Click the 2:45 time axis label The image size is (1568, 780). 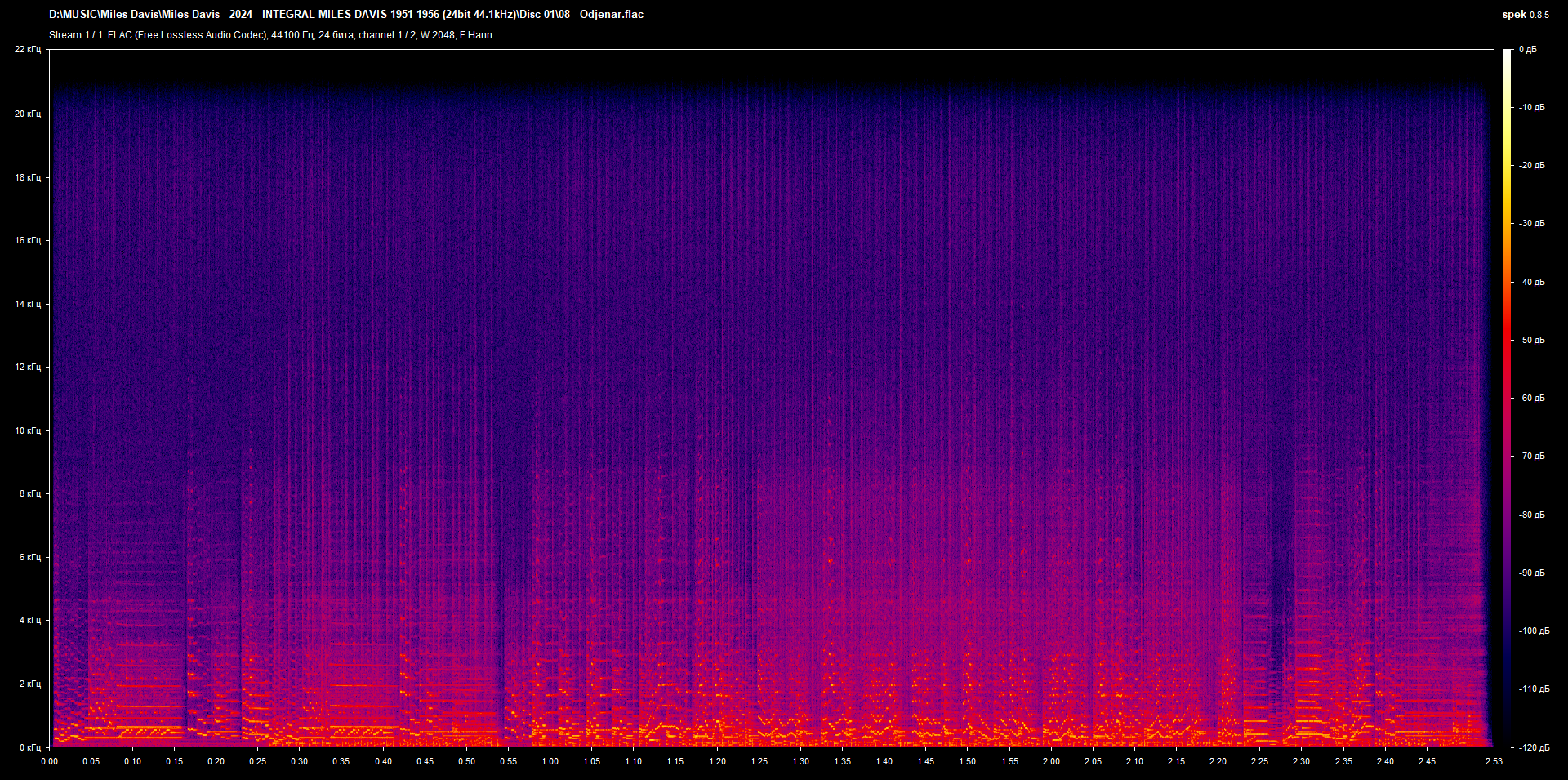tap(1427, 761)
